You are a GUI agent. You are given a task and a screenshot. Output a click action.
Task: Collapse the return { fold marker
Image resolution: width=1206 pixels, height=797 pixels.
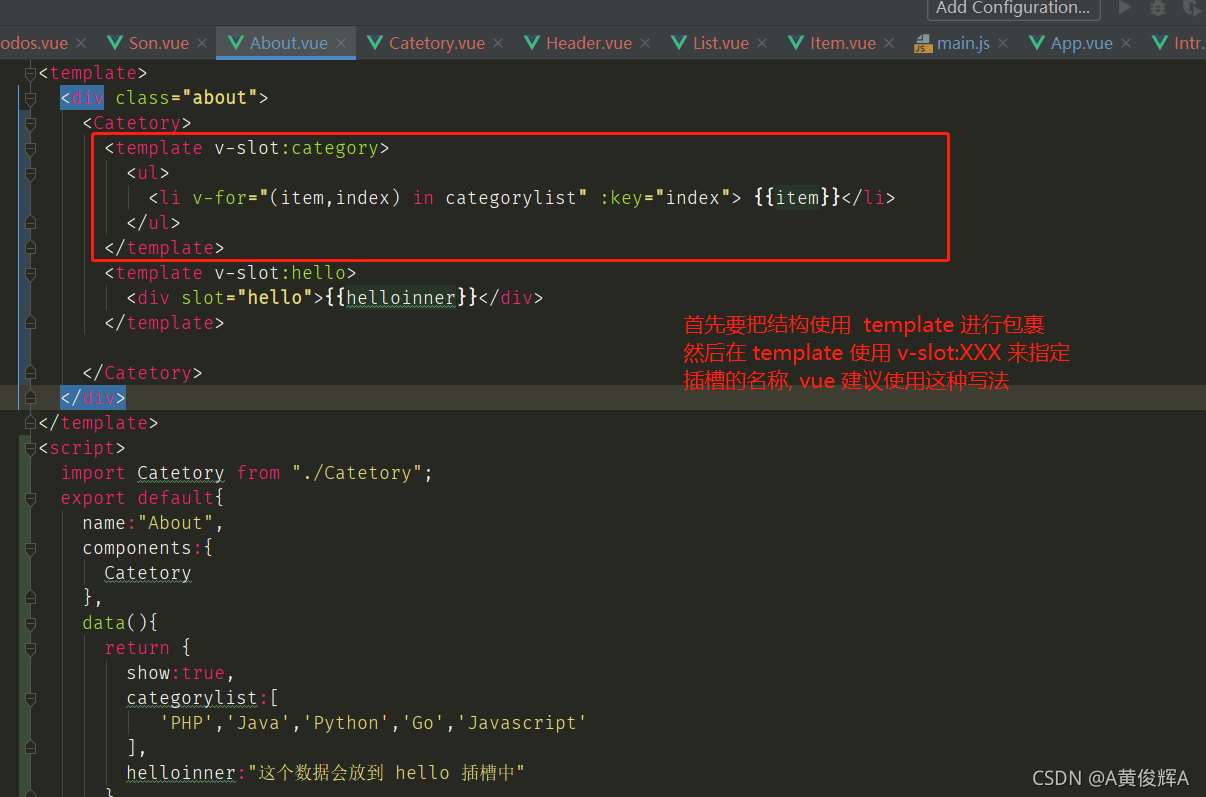30,648
